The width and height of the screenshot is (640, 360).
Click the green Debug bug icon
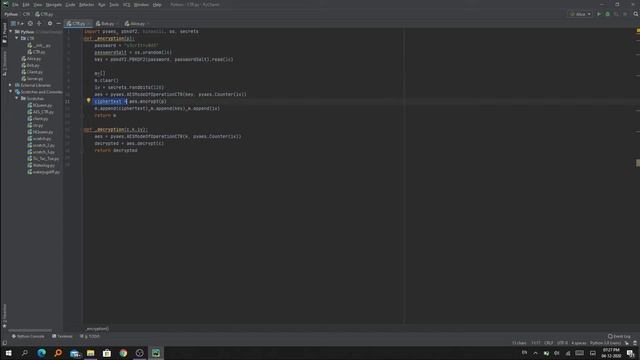(x=607, y=14)
